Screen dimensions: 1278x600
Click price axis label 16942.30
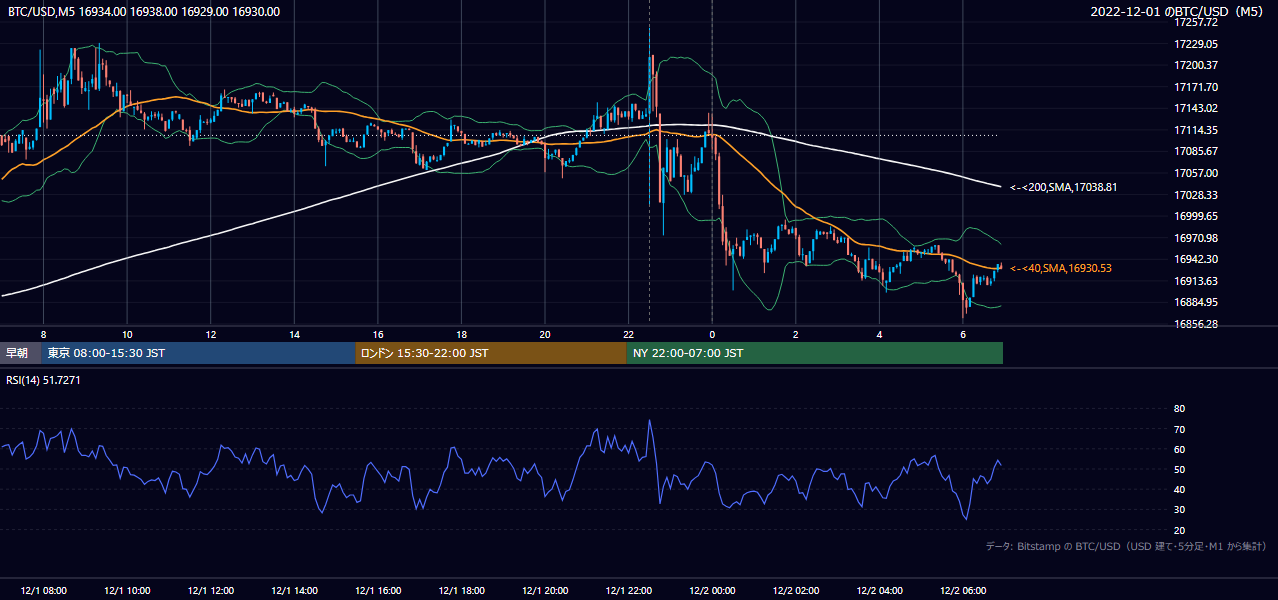click(x=1196, y=259)
